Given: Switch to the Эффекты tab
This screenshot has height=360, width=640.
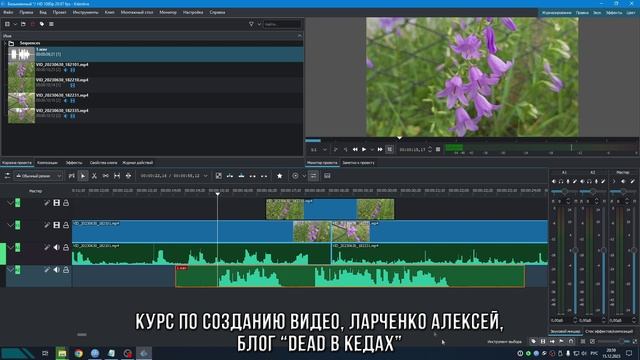Looking at the screenshot, I should point(74,163).
